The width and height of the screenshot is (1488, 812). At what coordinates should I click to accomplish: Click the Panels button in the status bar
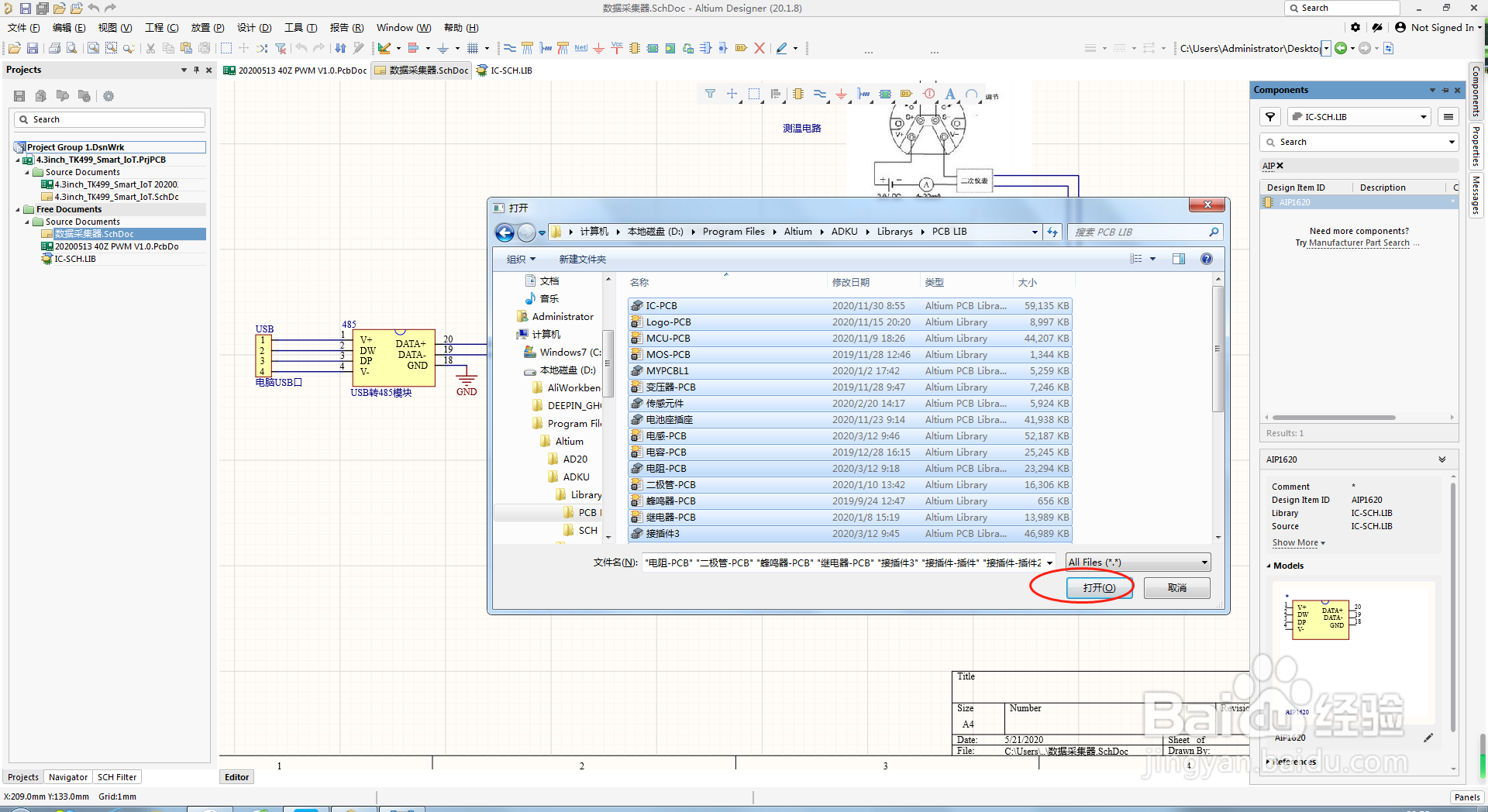(1467, 797)
